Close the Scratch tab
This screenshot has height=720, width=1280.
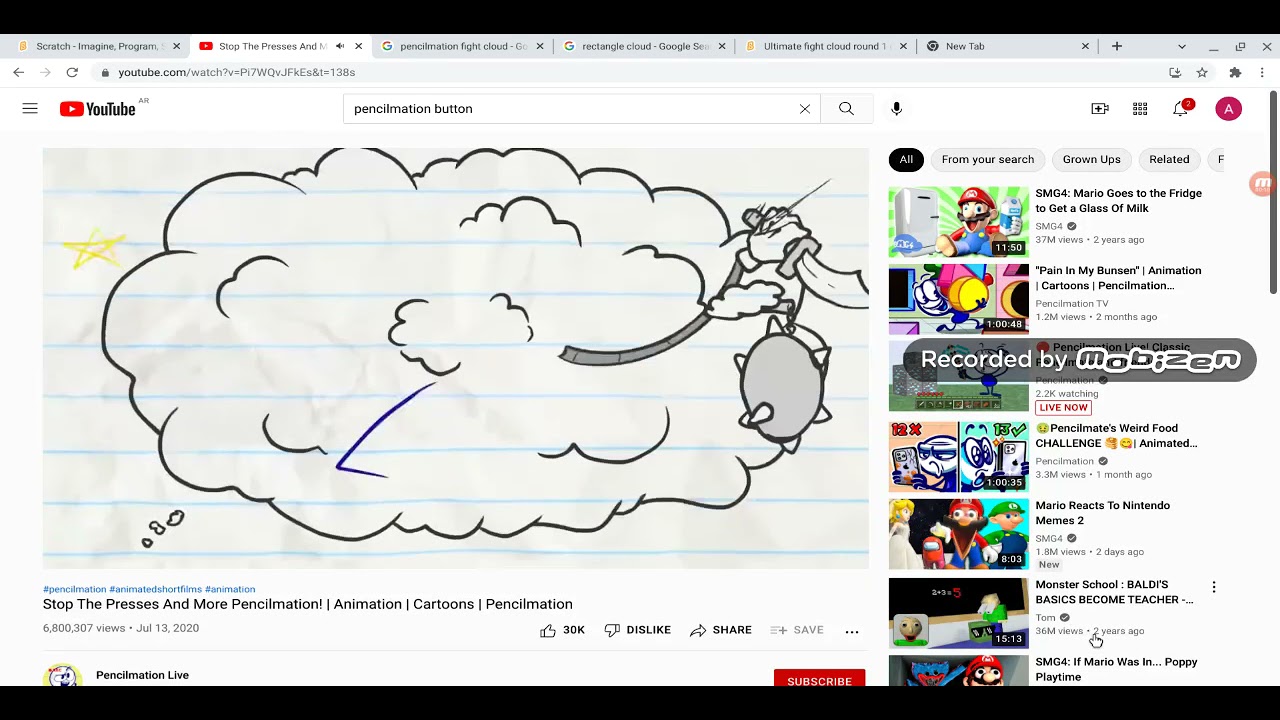tap(177, 46)
